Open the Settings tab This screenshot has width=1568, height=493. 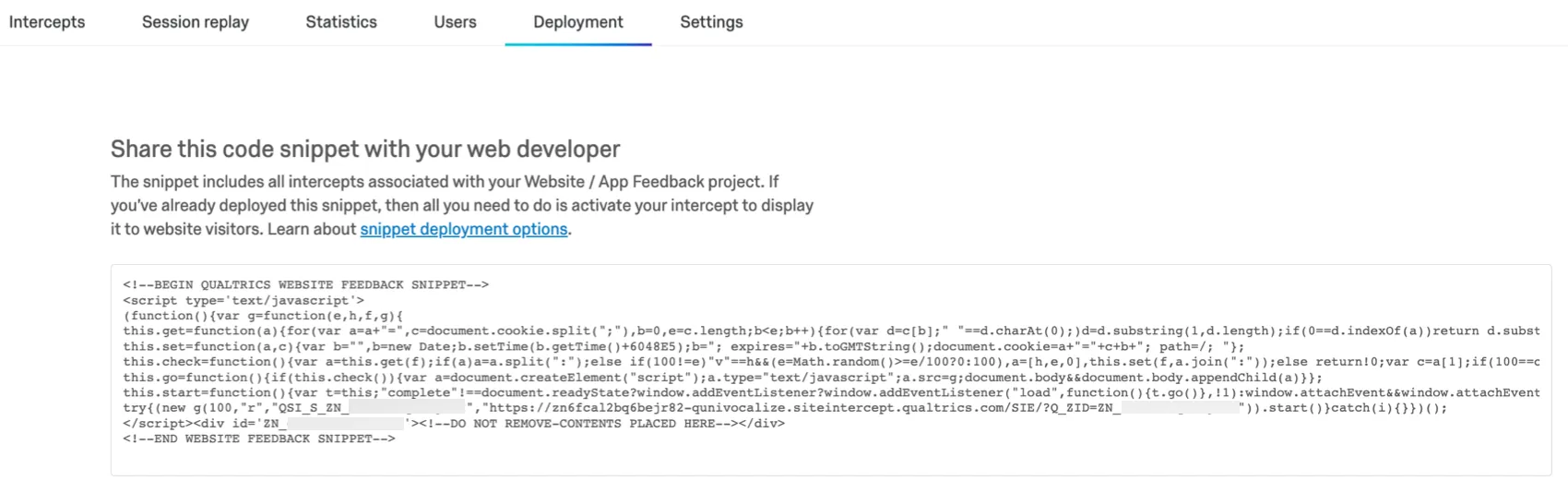click(x=711, y=22)
